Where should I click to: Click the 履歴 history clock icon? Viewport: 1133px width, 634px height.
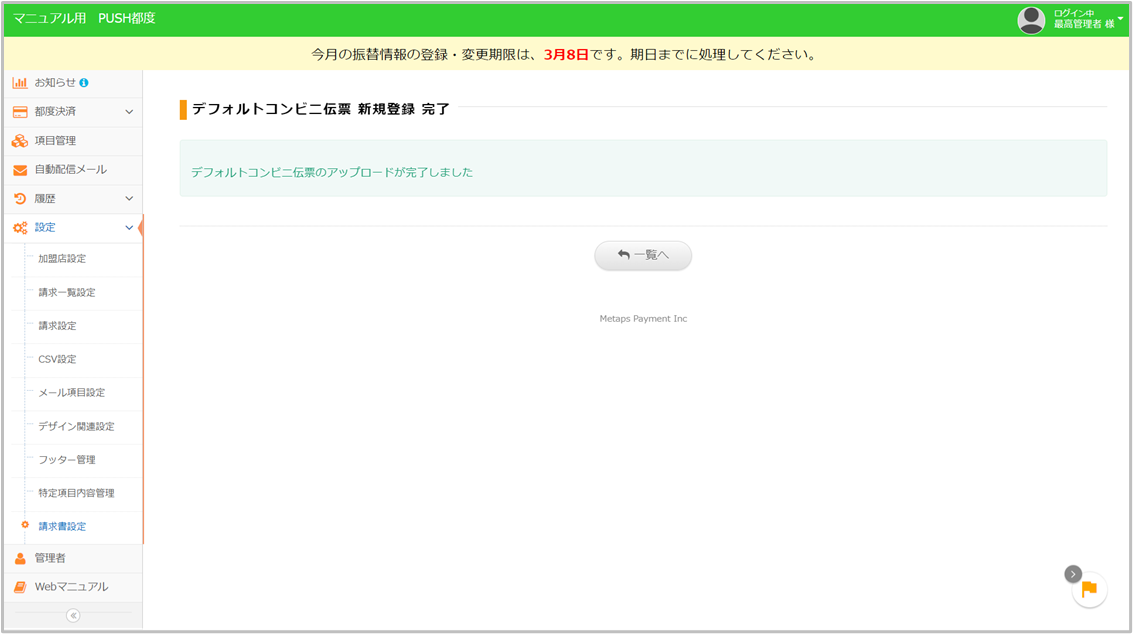[20, 199]
